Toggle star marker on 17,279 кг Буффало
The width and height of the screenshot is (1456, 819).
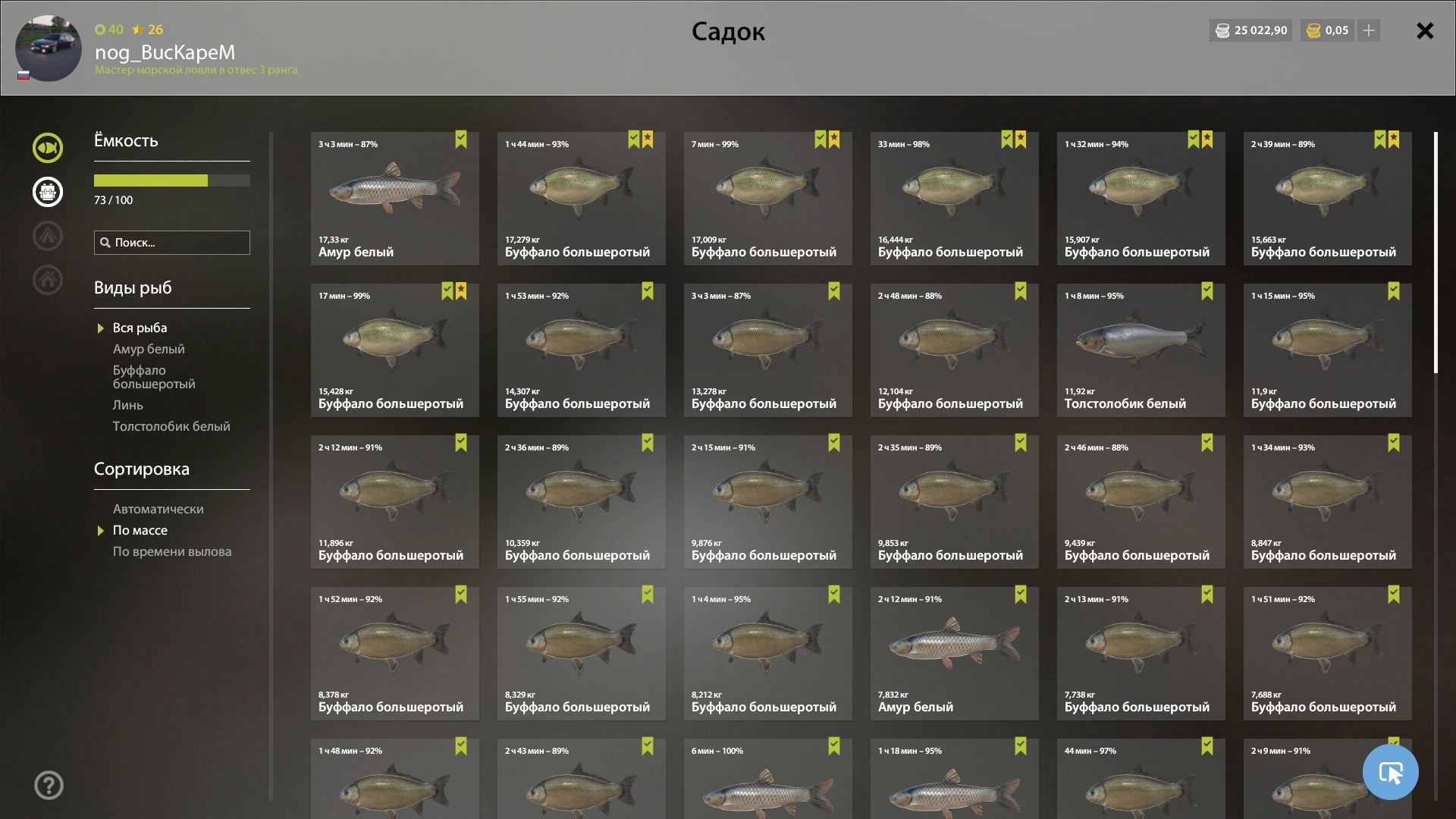[648, 140]
